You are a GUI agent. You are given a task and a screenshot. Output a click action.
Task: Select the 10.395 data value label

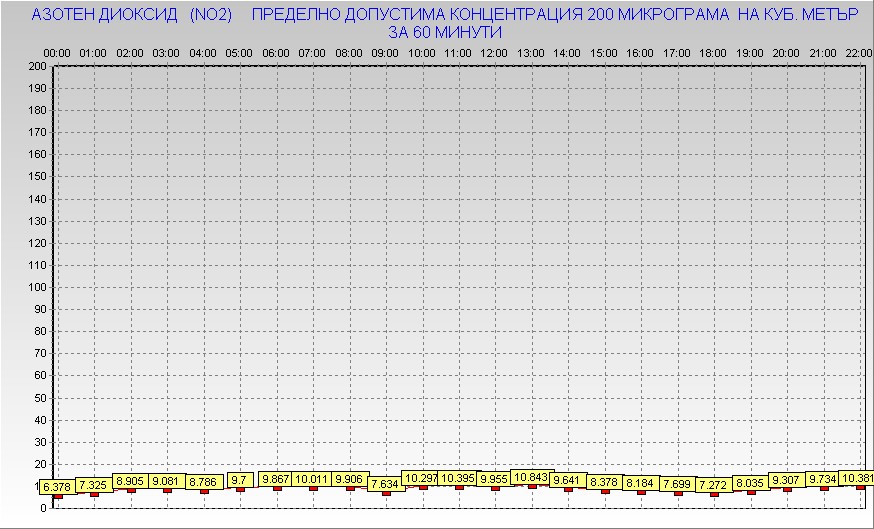click(459, 478)
